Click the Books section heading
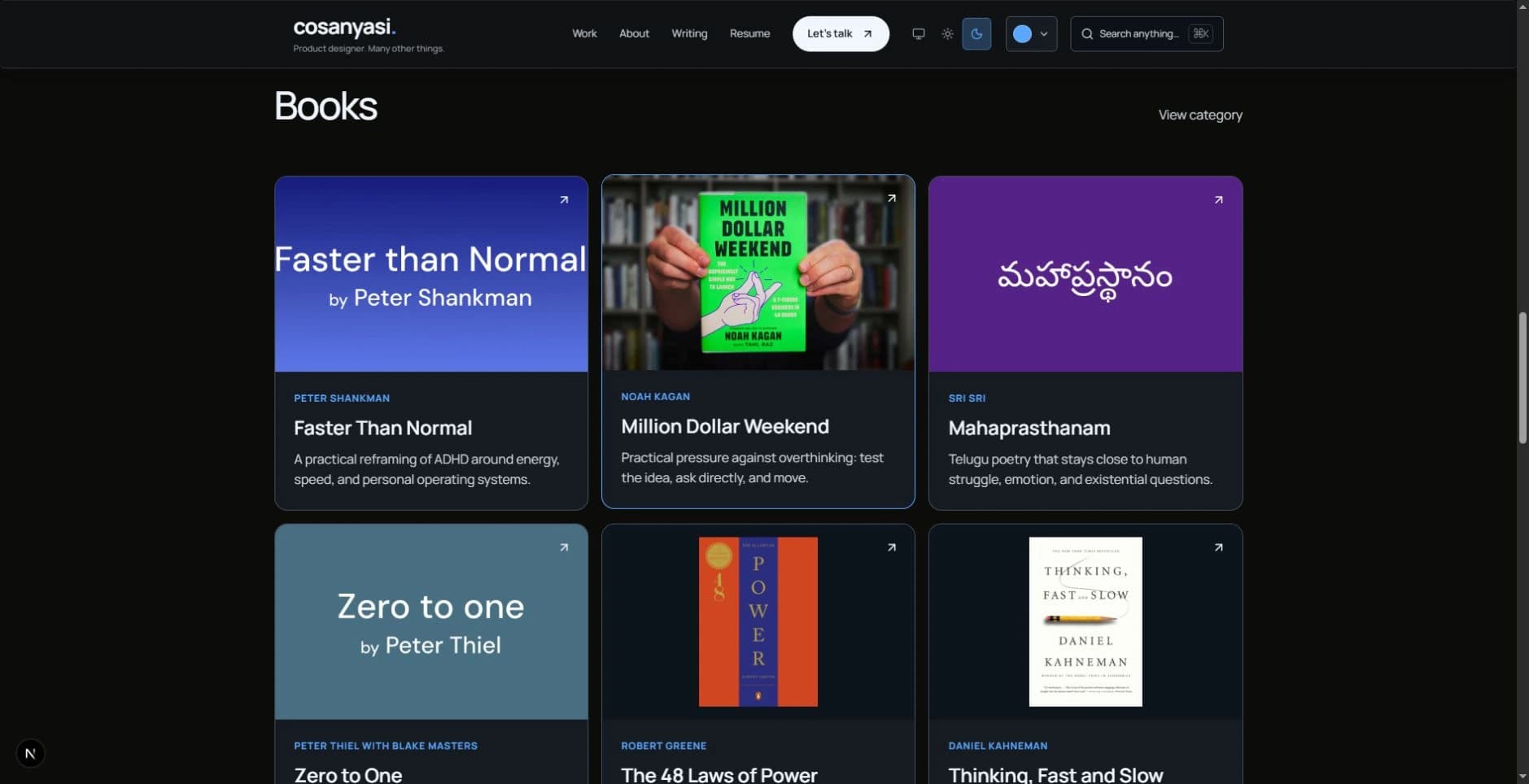1529x784 pixels. (325, 106)
